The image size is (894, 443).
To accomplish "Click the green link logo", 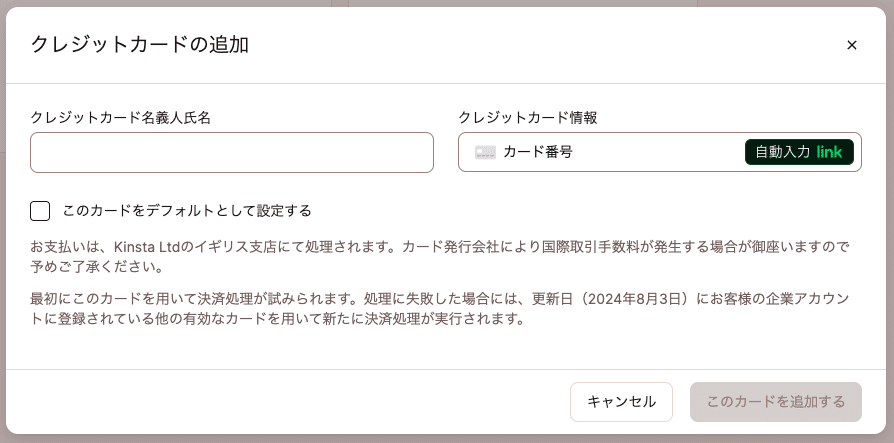I will (829, 152).
